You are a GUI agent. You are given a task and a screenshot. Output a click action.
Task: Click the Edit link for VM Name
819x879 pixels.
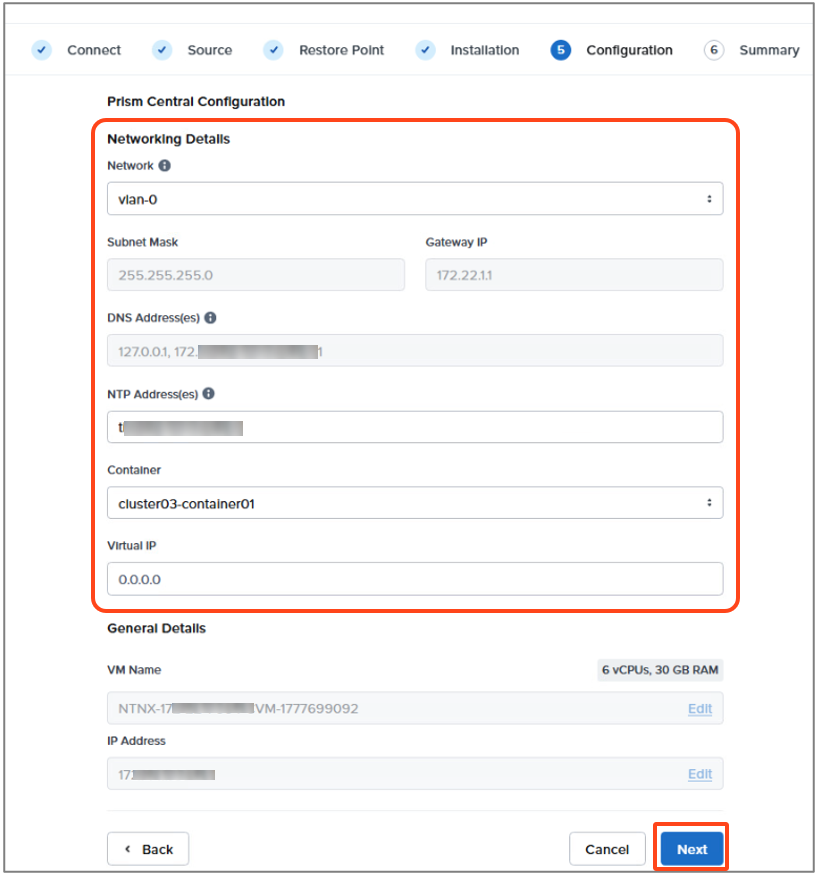coord(700,709)
